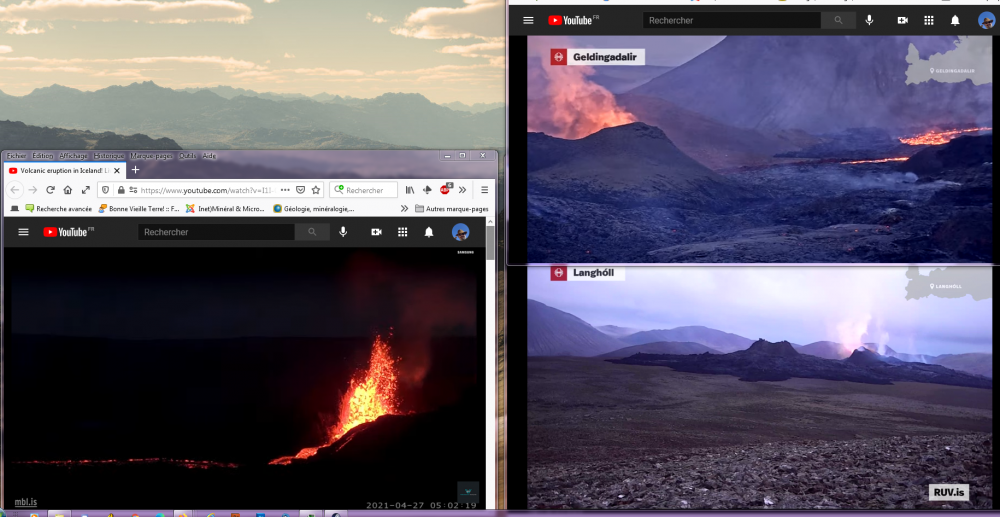Screen dimensions: 1000x517
Task: Start voice search in right YouTube window
Action: (869, 20)
